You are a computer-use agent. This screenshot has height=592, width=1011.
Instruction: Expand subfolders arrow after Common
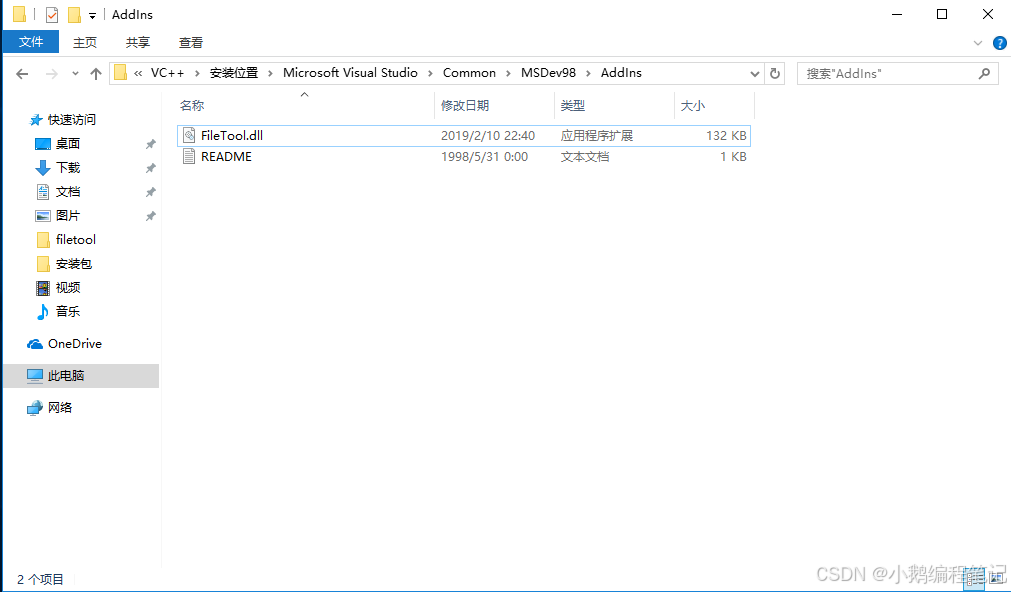coord(508,74)
